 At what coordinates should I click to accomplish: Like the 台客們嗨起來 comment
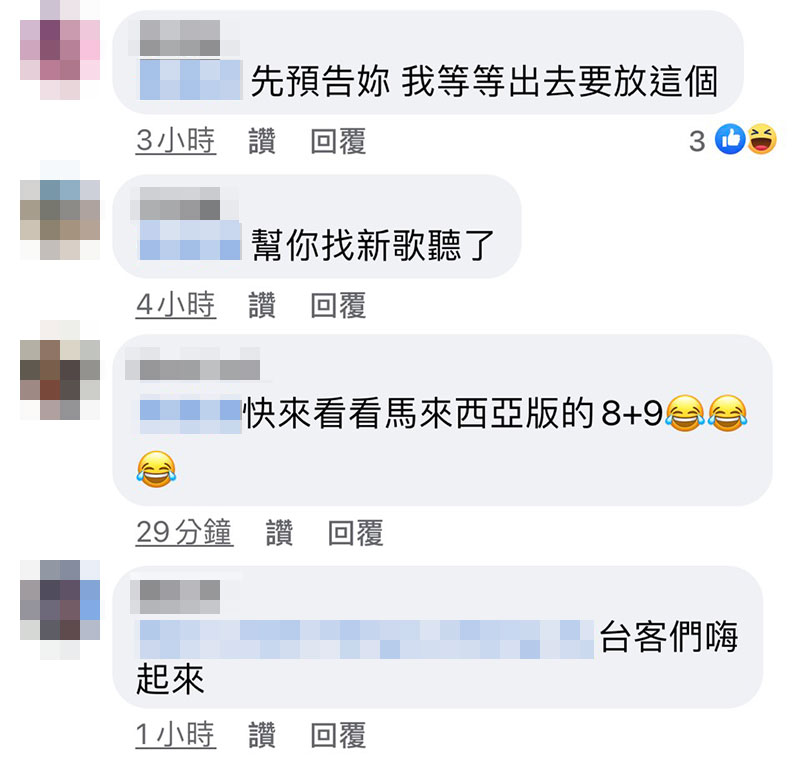262,735
